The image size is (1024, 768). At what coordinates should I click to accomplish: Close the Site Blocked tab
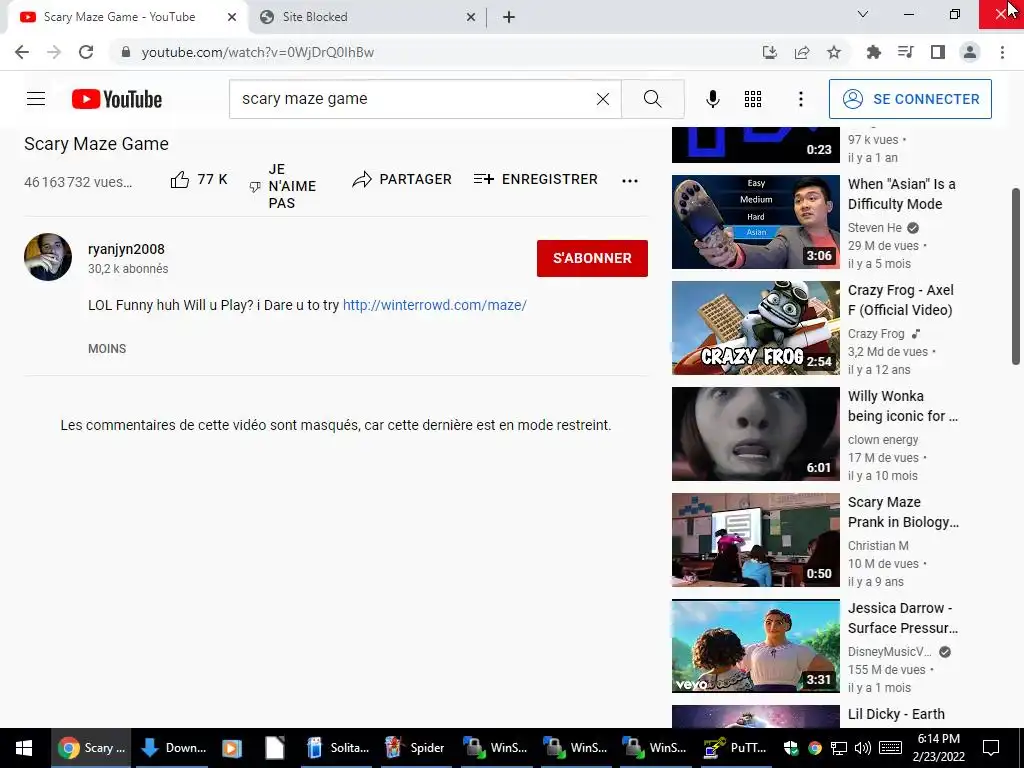[471, 17]
